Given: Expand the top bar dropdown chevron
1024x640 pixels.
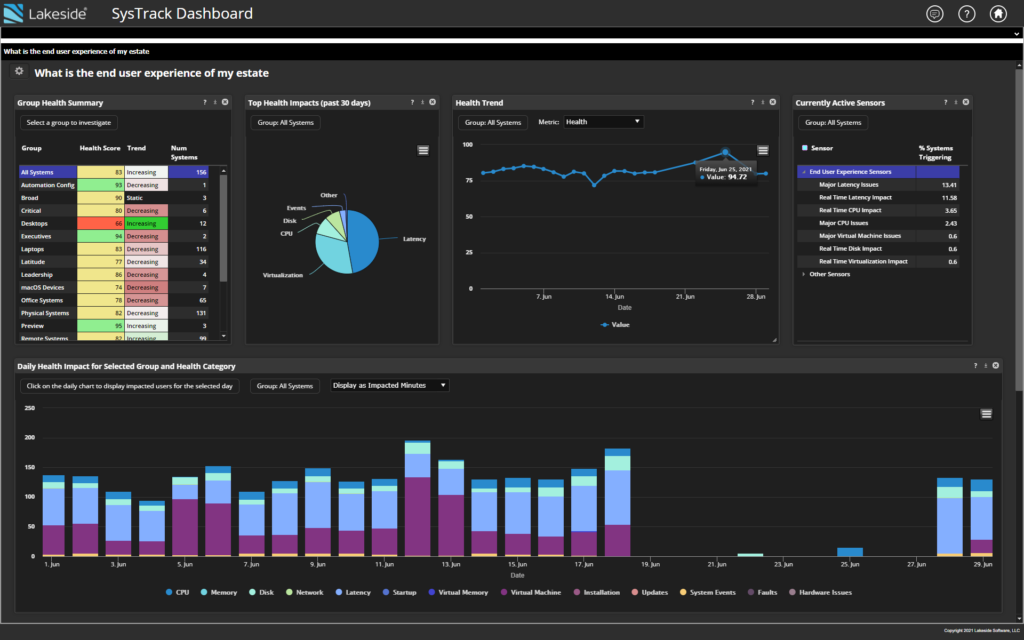Looking at the screenshot, I should pyautogui.click(x=1016, y=34).
